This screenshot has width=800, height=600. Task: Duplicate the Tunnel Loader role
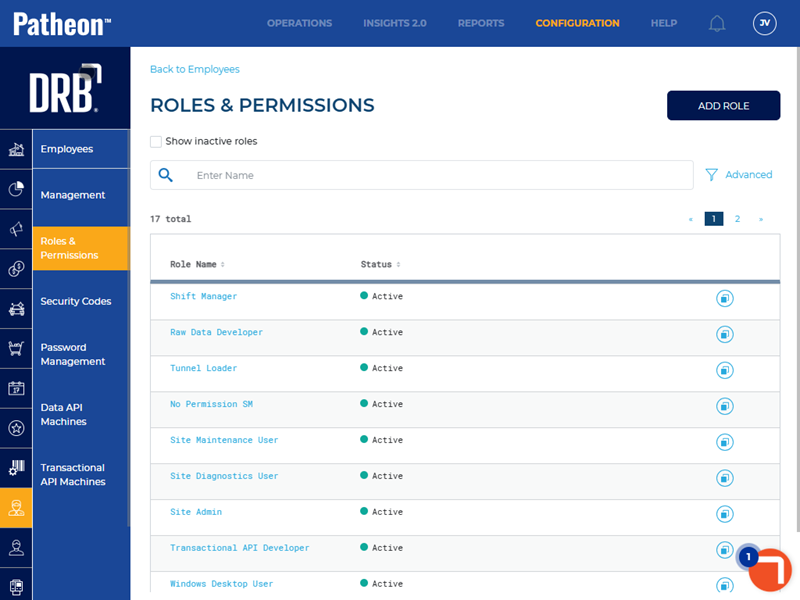pyautogui.click(x=725, y=370)
